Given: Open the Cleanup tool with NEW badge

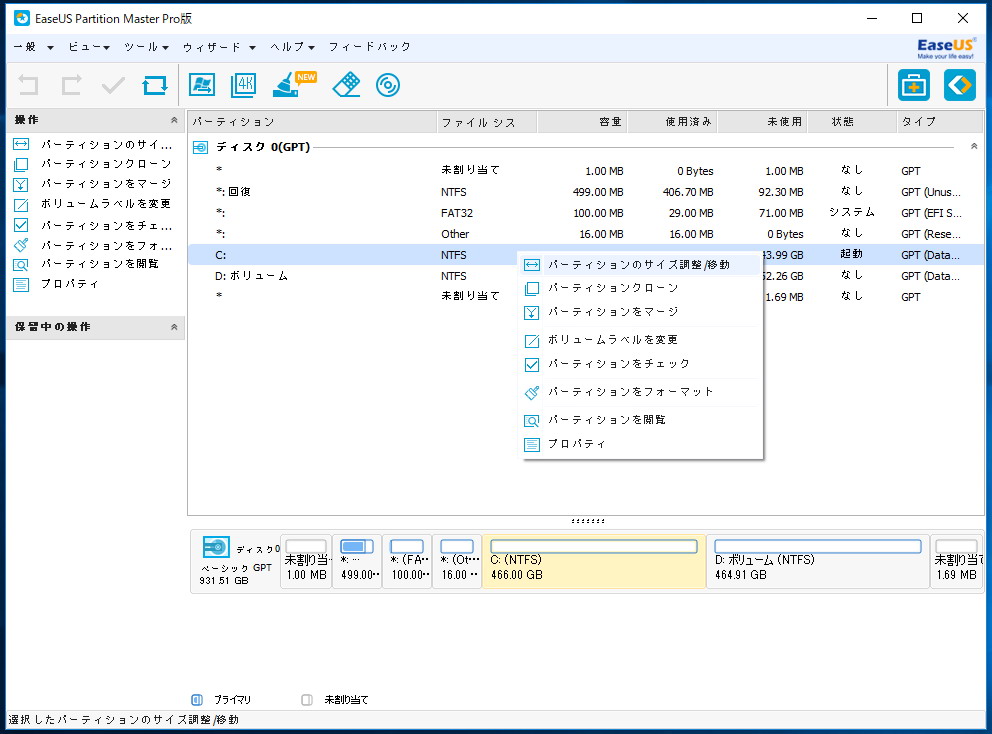Looking at the screenshot, I should point(294,85).
